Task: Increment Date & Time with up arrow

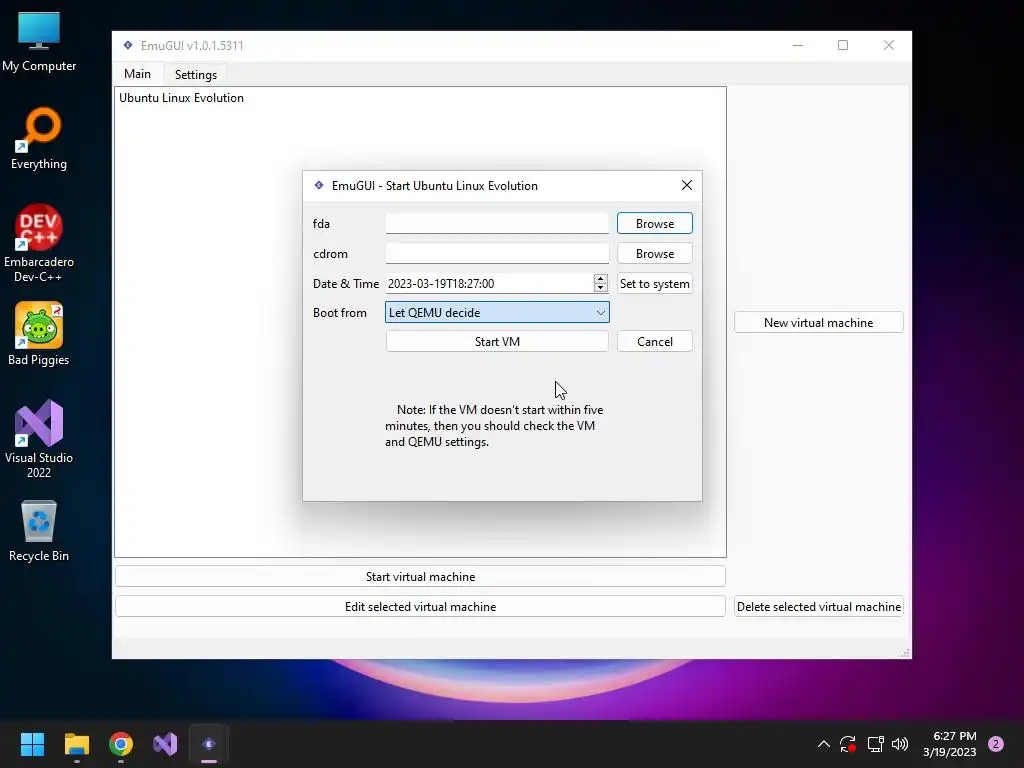Action: [600, 279]
